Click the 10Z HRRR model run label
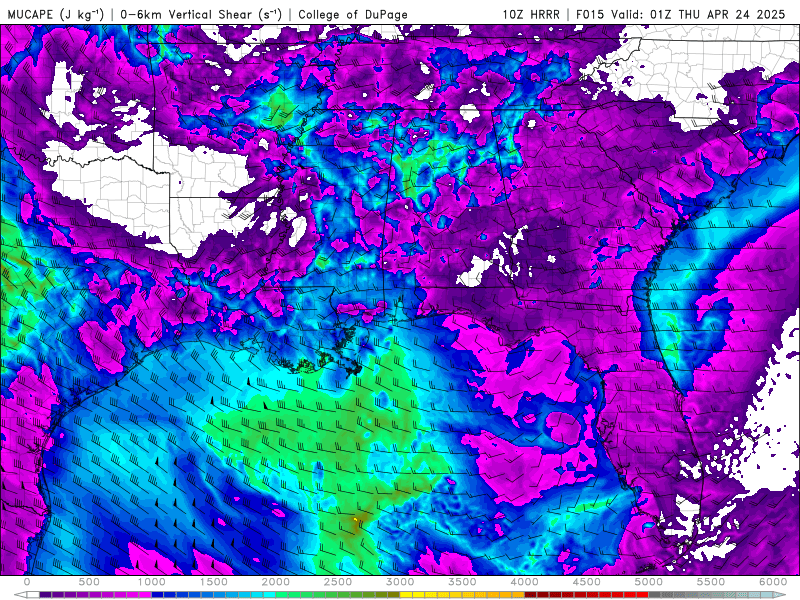Image resolution: width=800 pixels, height=600 pixels. (531, 14)
